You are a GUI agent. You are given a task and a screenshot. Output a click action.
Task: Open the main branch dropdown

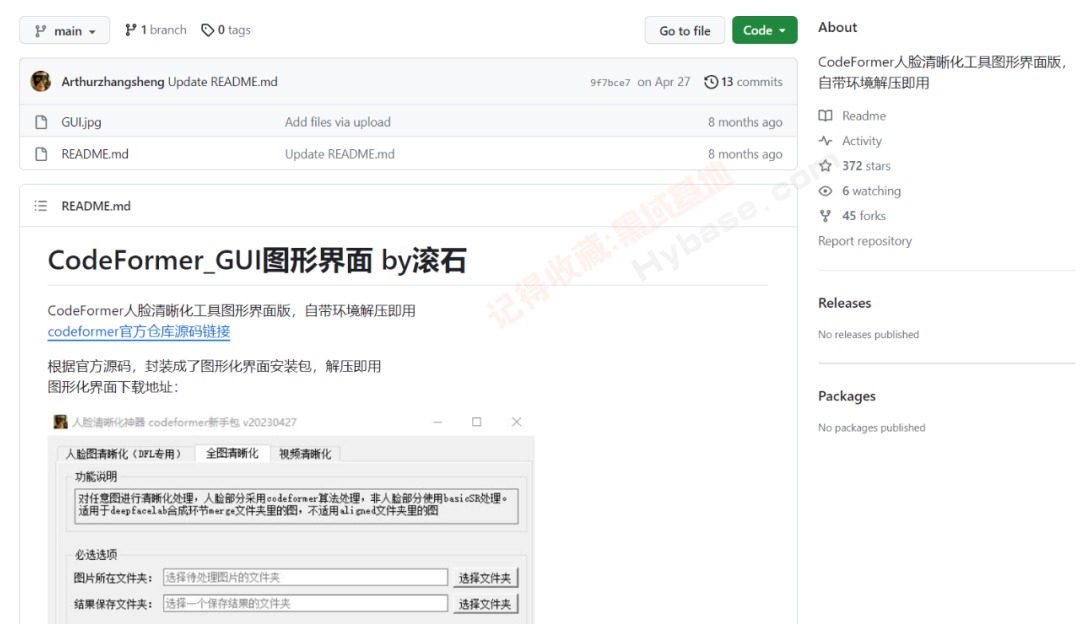64,30
